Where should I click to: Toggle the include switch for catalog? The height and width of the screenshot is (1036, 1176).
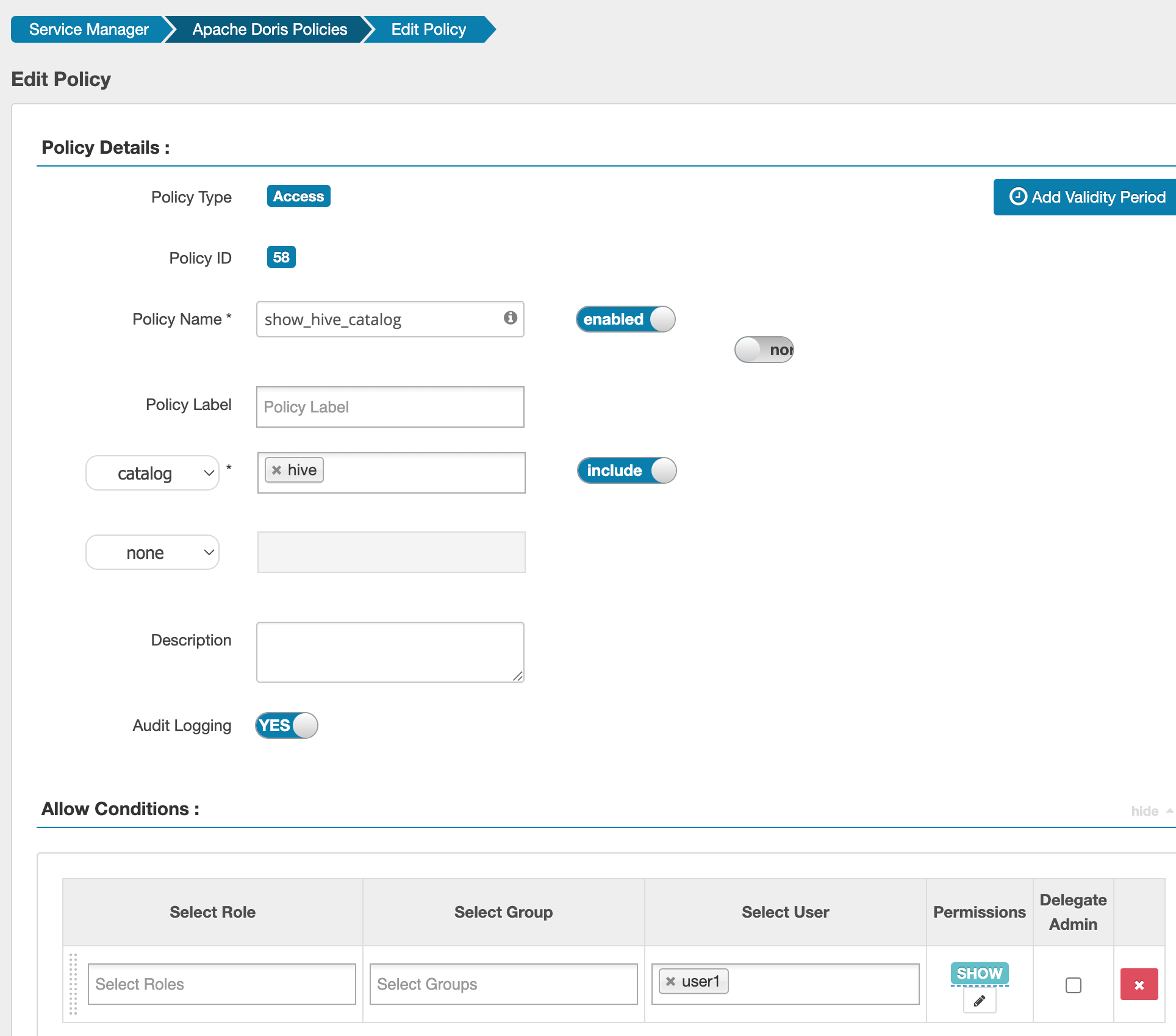point(626,470)
